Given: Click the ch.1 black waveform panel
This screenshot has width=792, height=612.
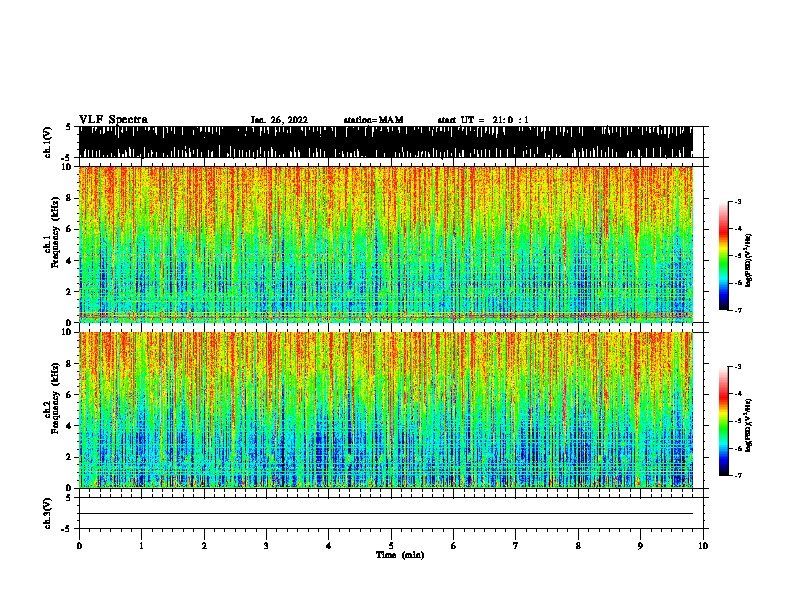Looking at the screenshot, I should tap(385, 142).
